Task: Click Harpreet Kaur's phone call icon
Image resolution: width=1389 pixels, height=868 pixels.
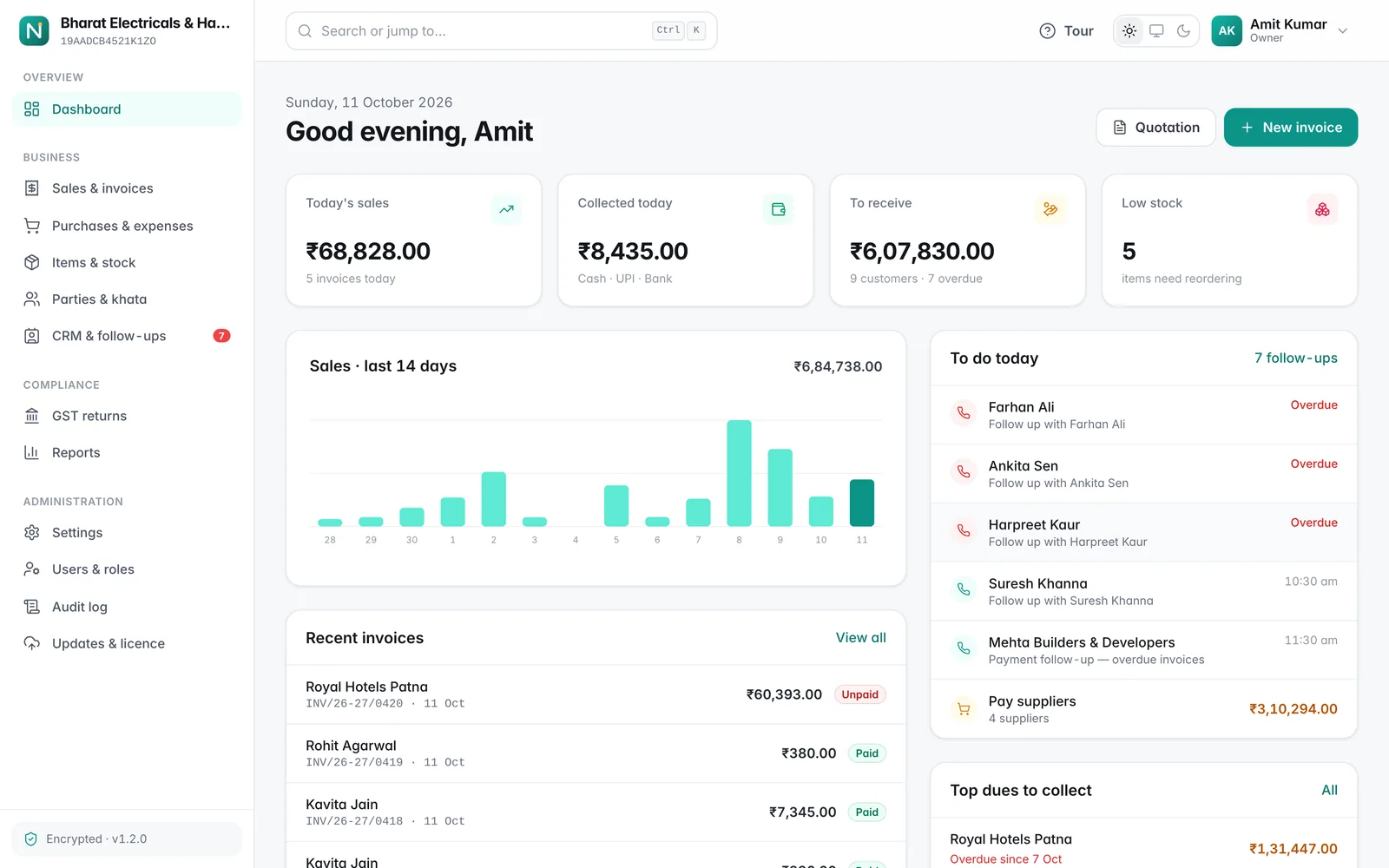Action: (x=964, y=530)
